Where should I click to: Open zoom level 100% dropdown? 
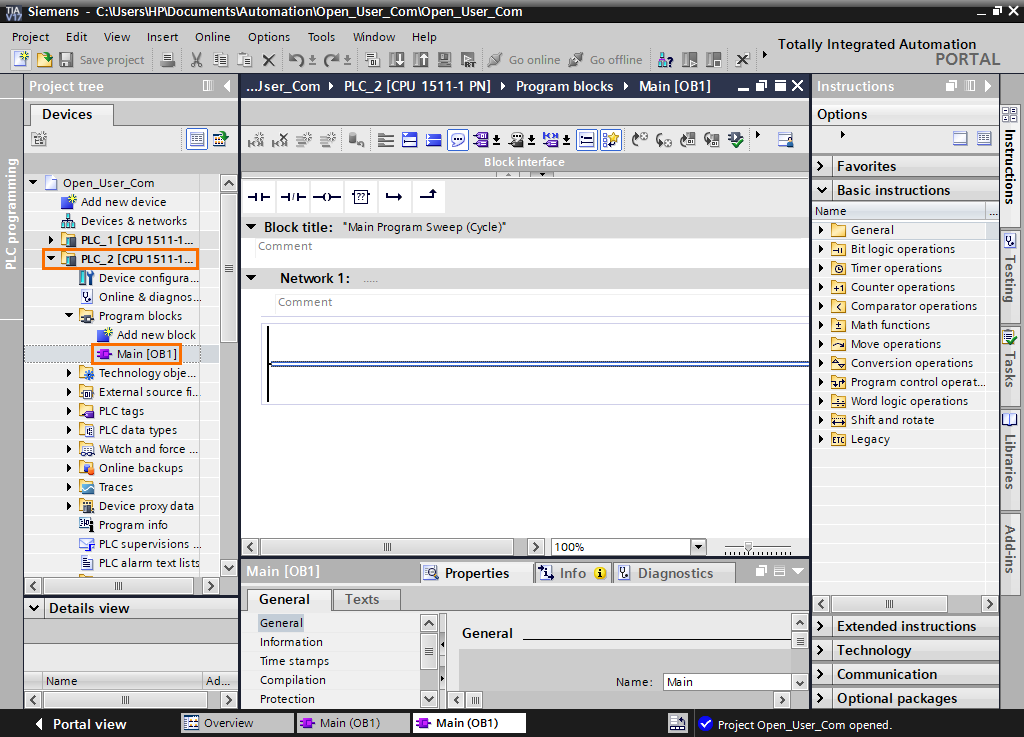(698, 546)
